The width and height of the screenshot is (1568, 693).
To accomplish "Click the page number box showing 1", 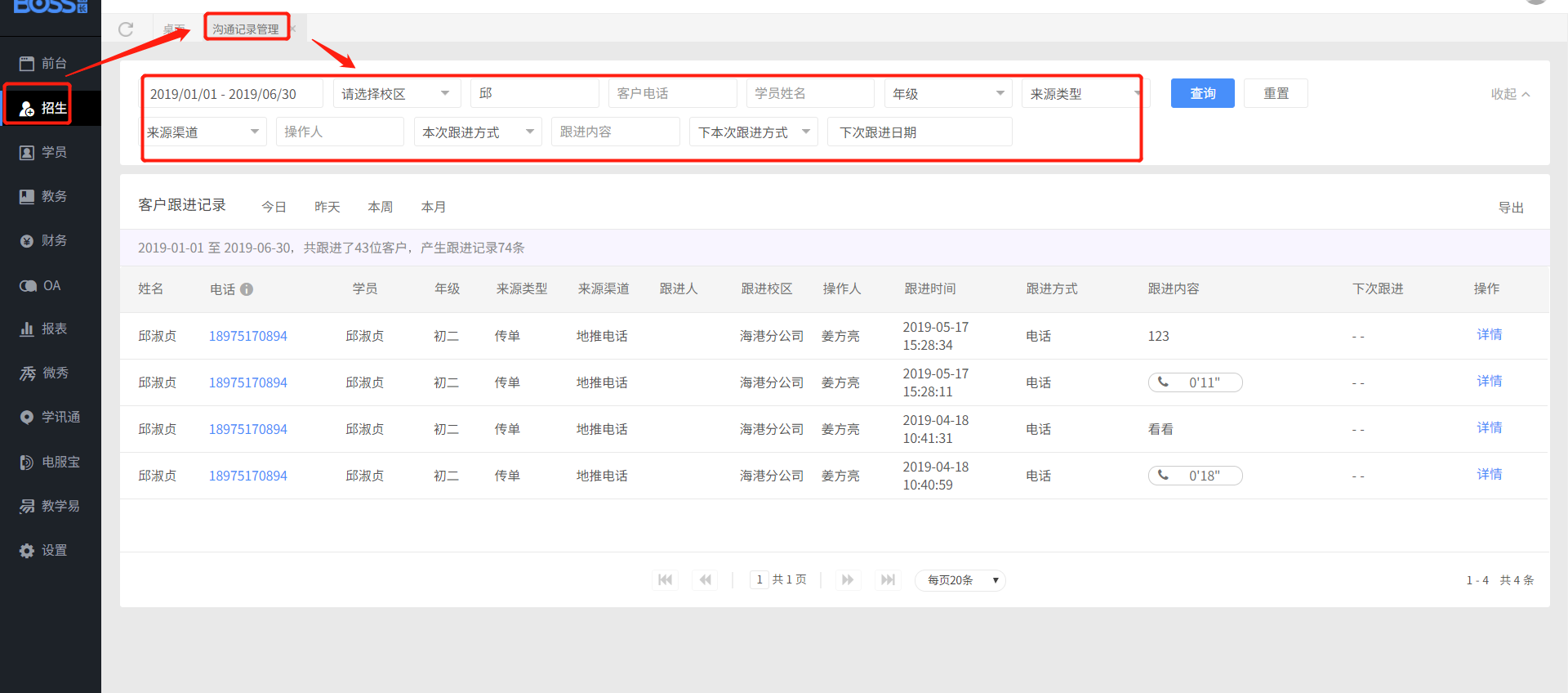I will click(x=759, y=579).
